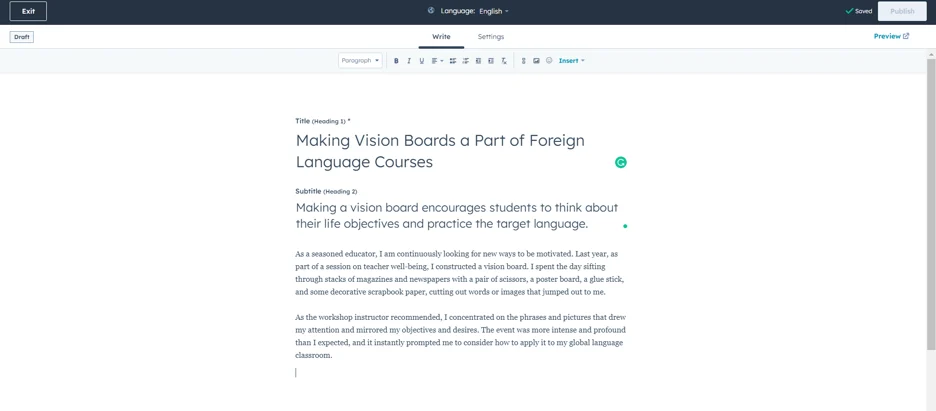The height and width of the screenshot is (411, 936).
Task: Toggle underline formatting
Action: tap(421, 61)
